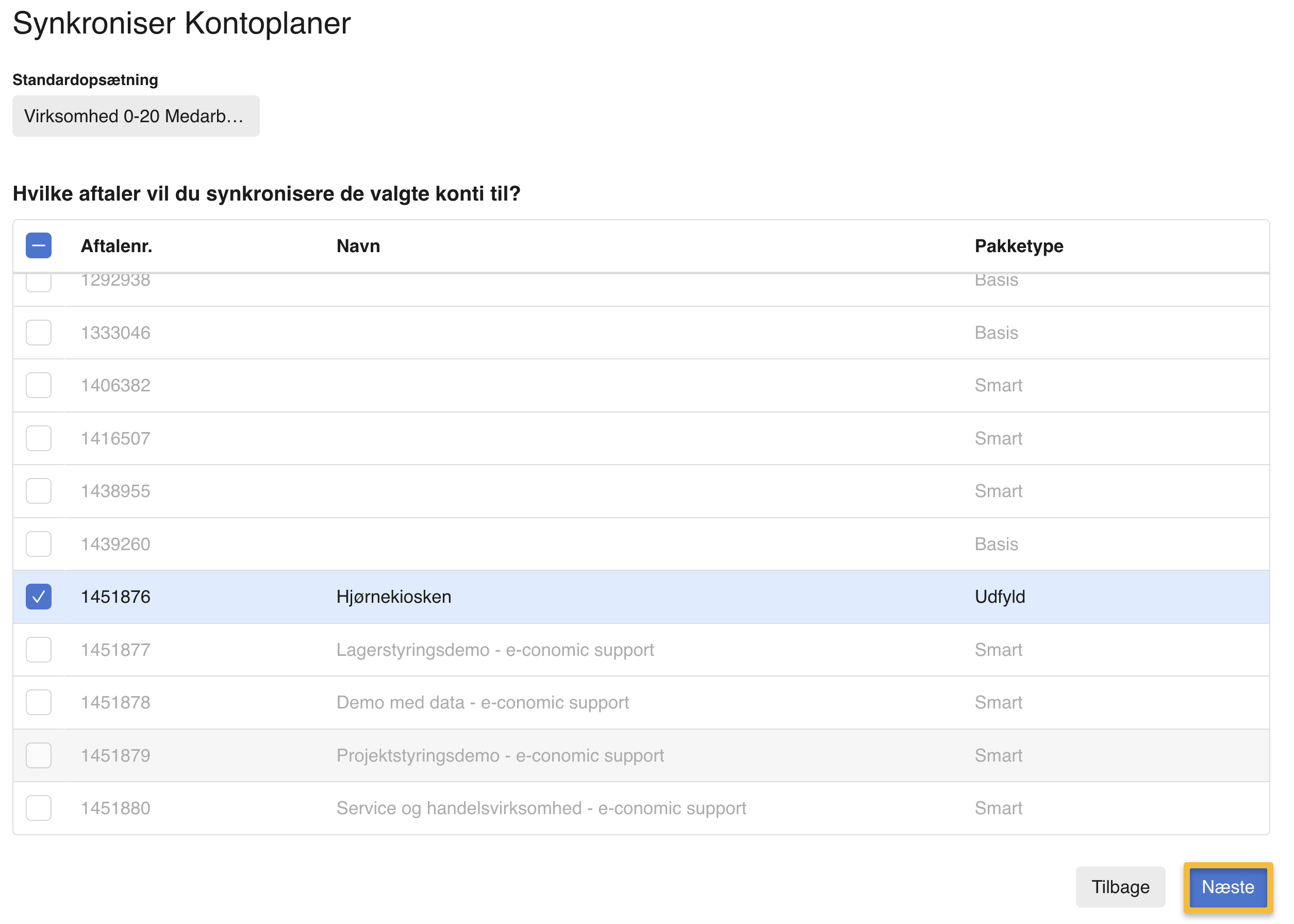Select the Hjørnekiosken row name
This screenshot has width=1294, height=924.
click(x=393, y=597)
